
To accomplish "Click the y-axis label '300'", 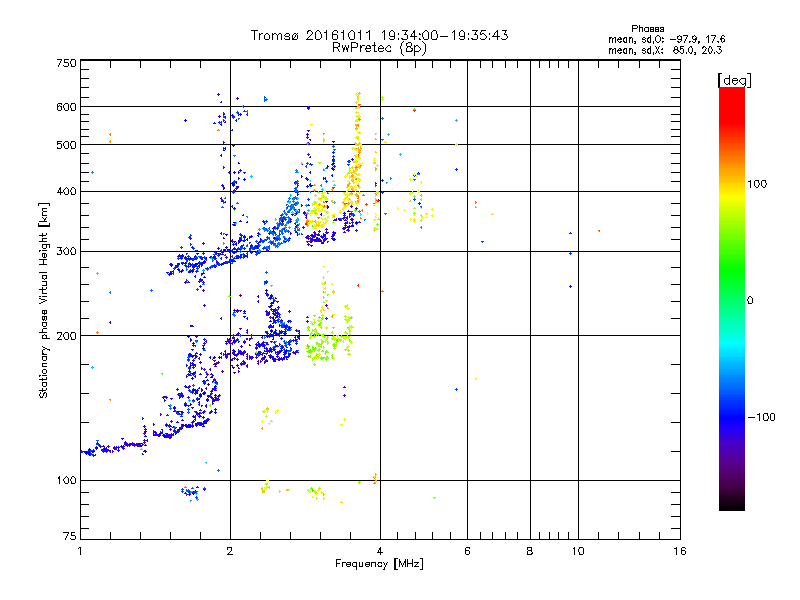I will 66,252.
